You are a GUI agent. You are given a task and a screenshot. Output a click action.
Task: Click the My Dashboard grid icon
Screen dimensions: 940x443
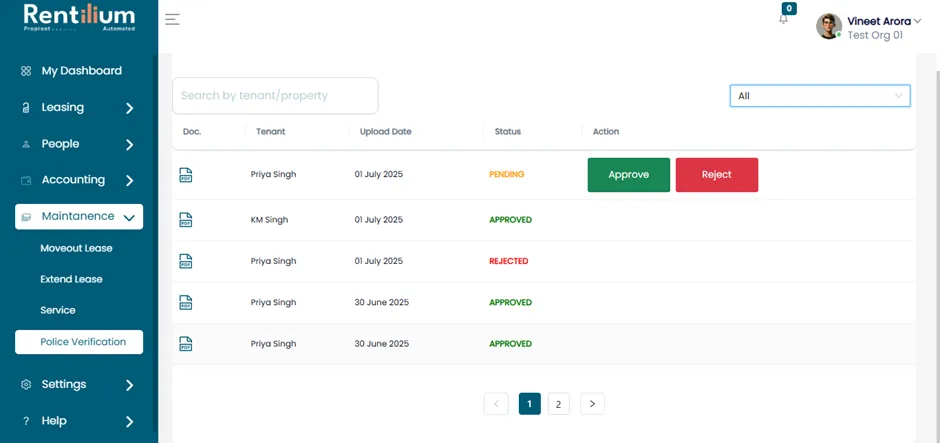(x=26, y=71)
